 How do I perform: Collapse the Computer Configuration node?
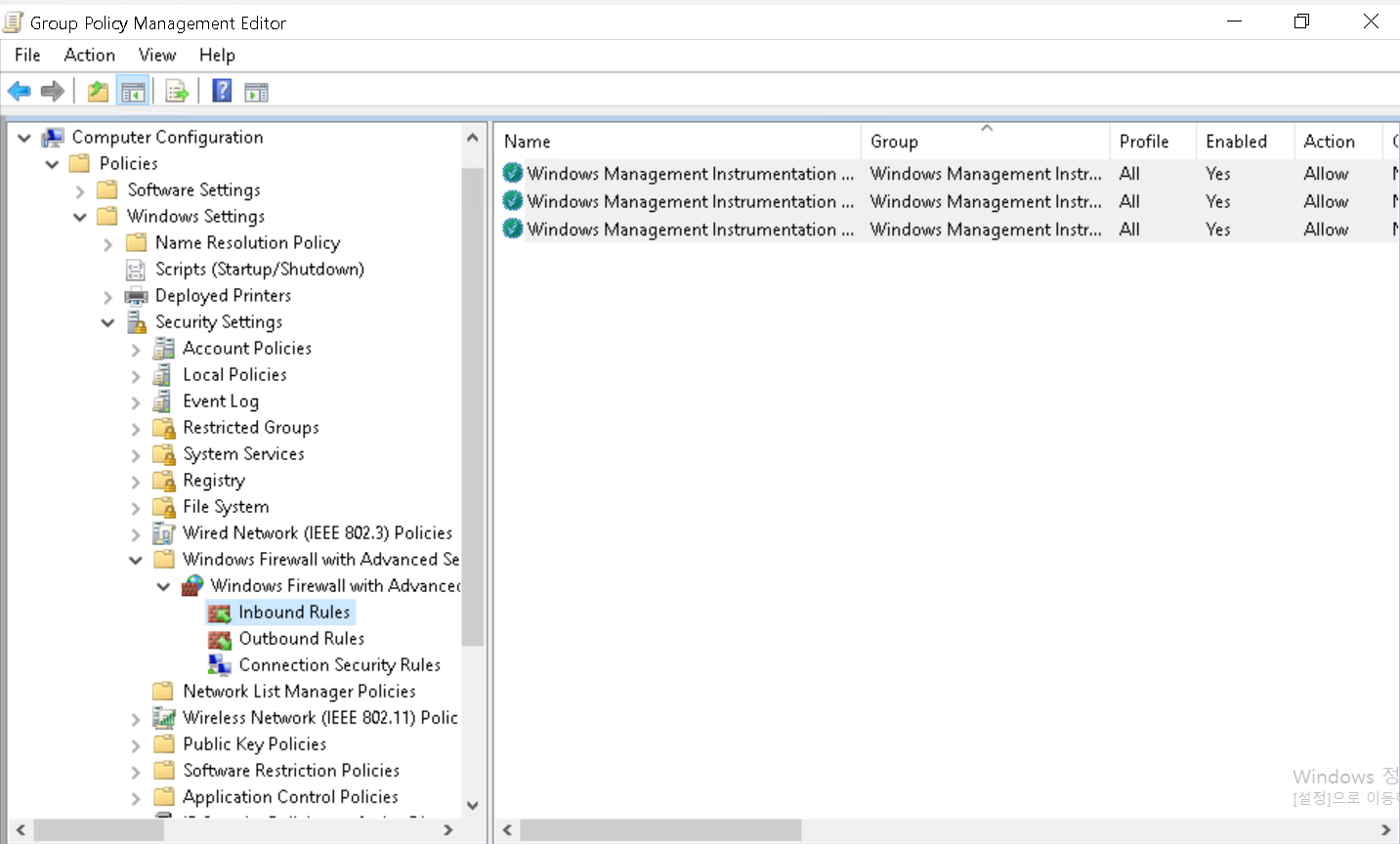[23, 138]
